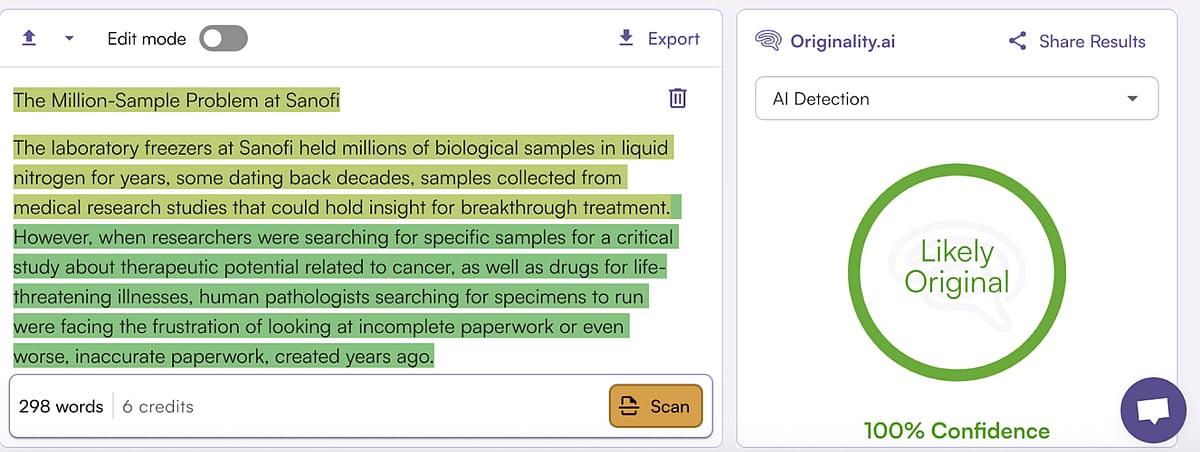Click the Likely Original result circle

pos(956,266)
